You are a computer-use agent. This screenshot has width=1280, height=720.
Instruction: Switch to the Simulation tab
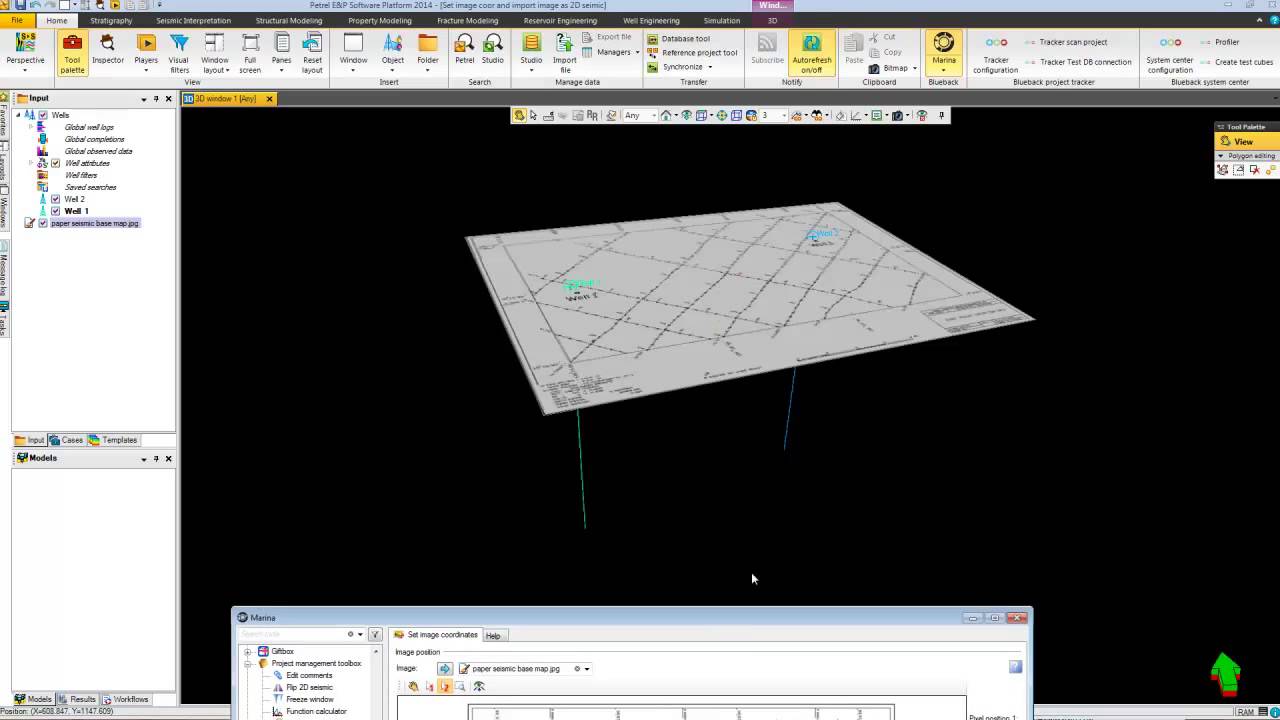721,20
